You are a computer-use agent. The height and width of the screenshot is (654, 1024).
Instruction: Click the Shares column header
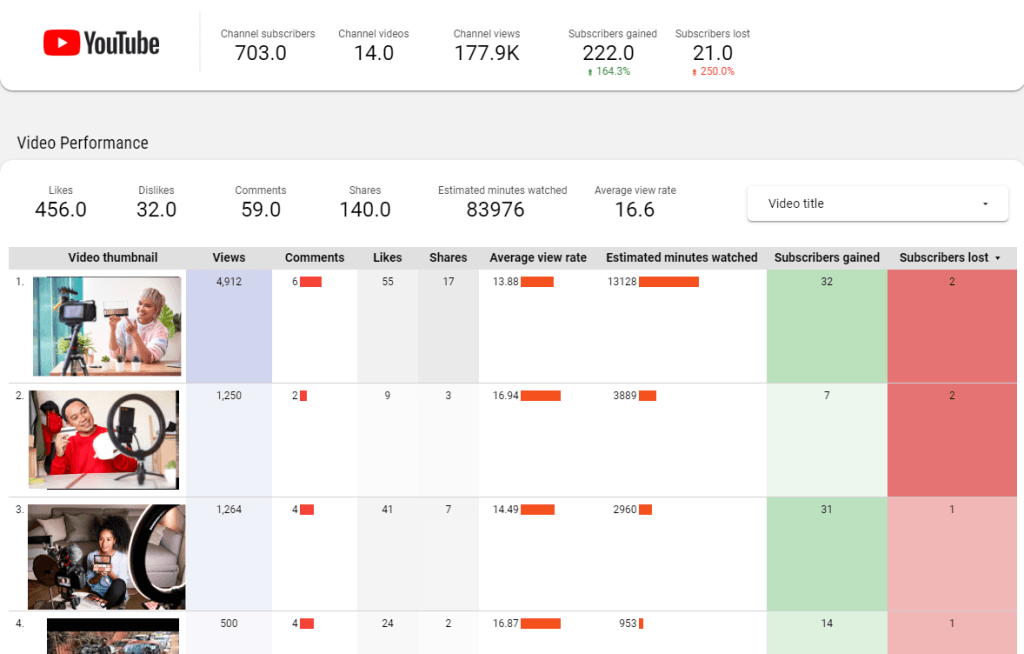tap(448, 258)
